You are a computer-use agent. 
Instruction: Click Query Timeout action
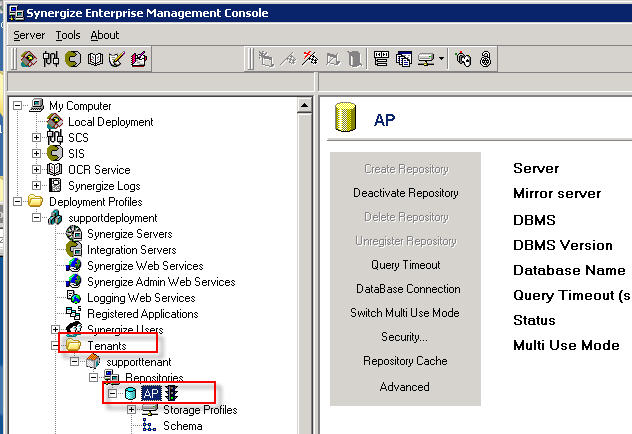pos(405,265)
